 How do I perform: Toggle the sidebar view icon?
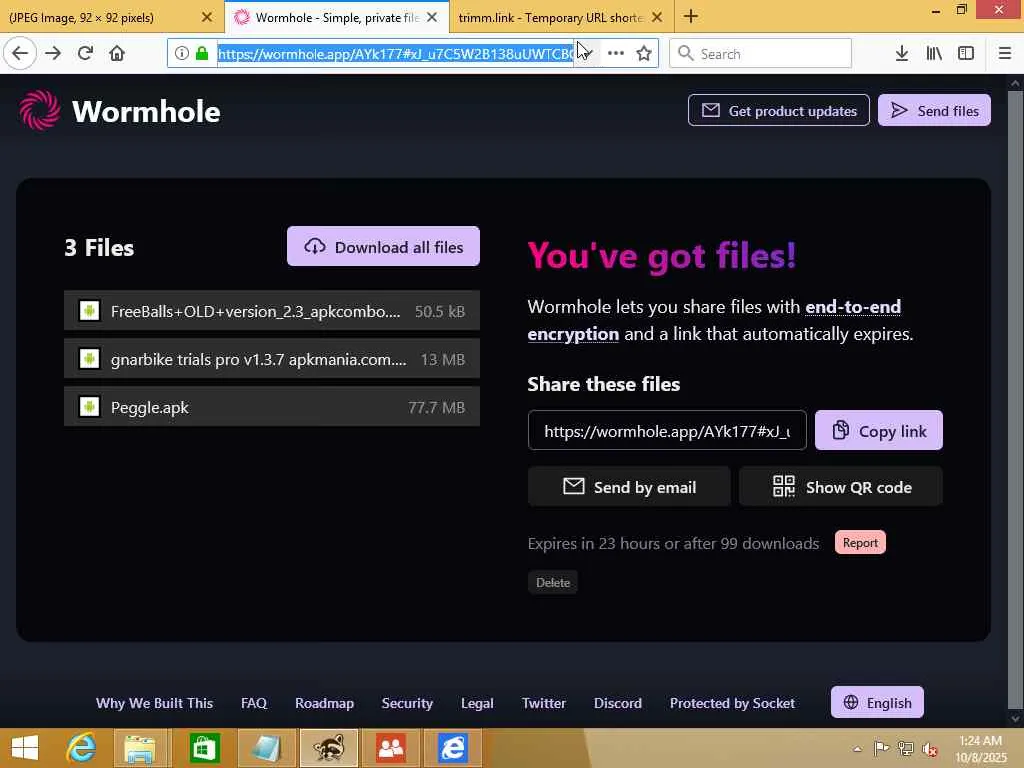[966, 53]
